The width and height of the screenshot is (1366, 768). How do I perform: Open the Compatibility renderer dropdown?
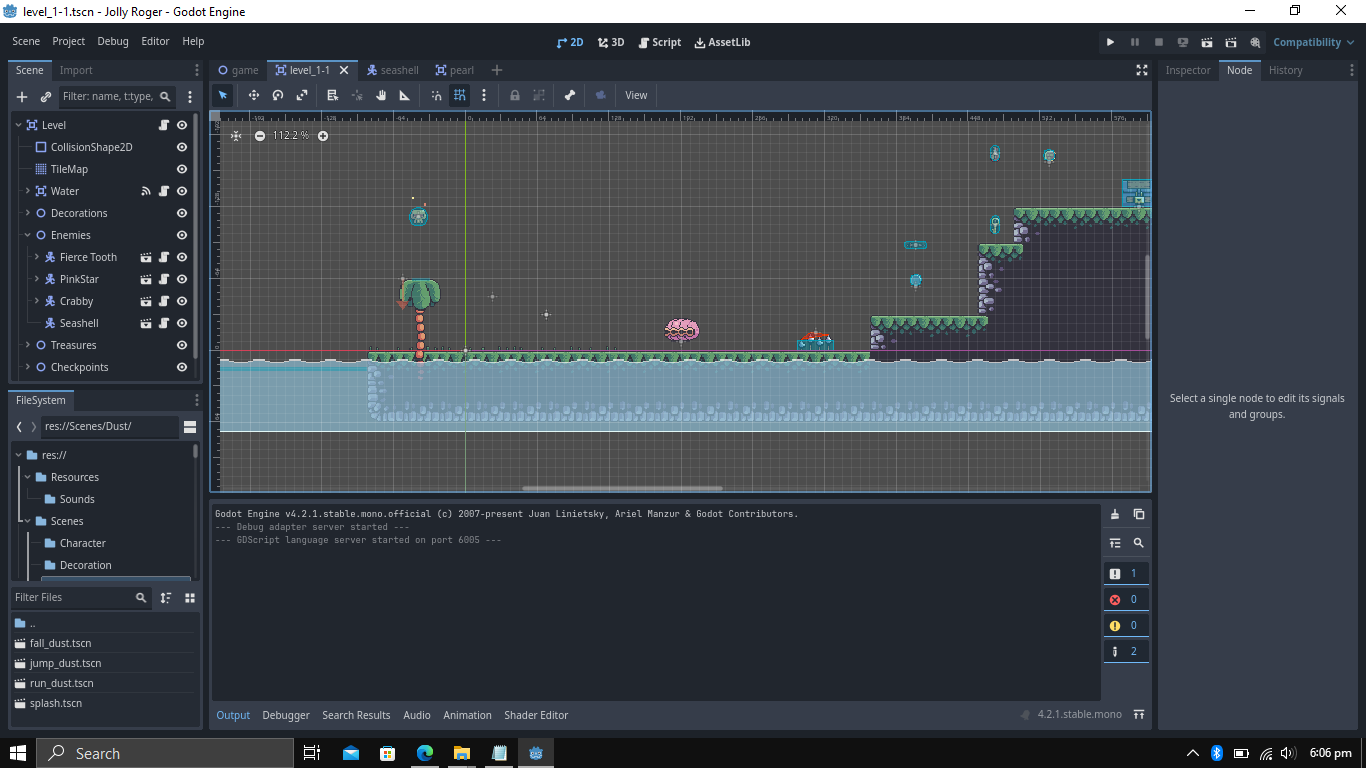[x=1313, y=42]
